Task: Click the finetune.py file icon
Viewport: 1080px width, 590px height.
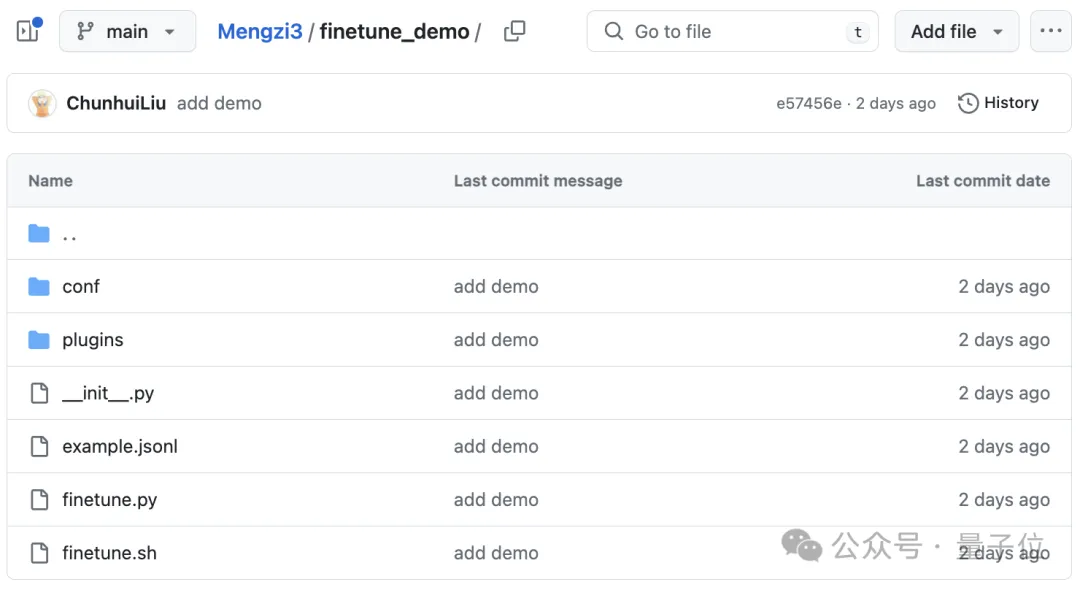Action: 39,500
